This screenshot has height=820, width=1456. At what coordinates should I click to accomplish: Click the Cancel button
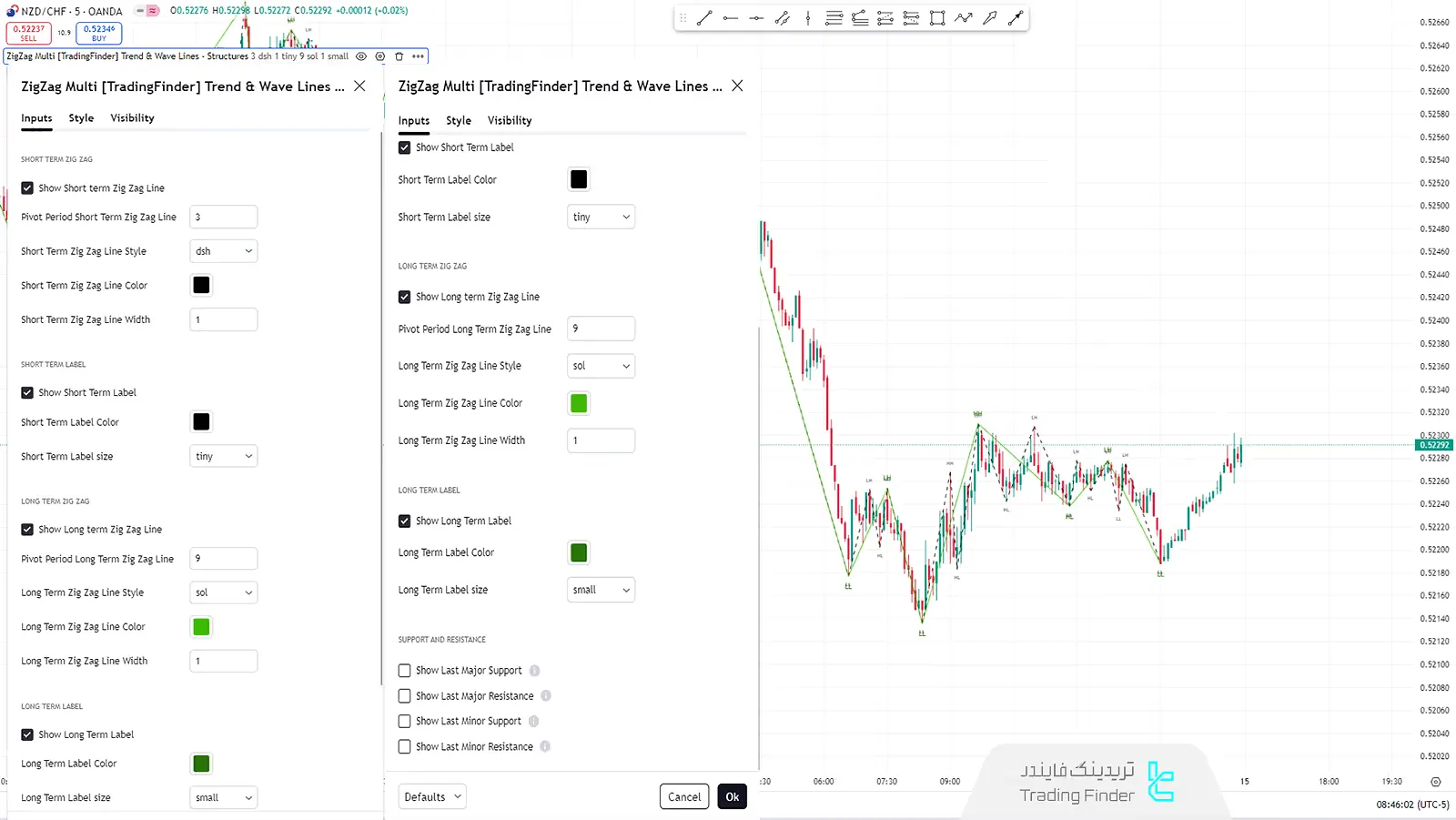point(684,797)
